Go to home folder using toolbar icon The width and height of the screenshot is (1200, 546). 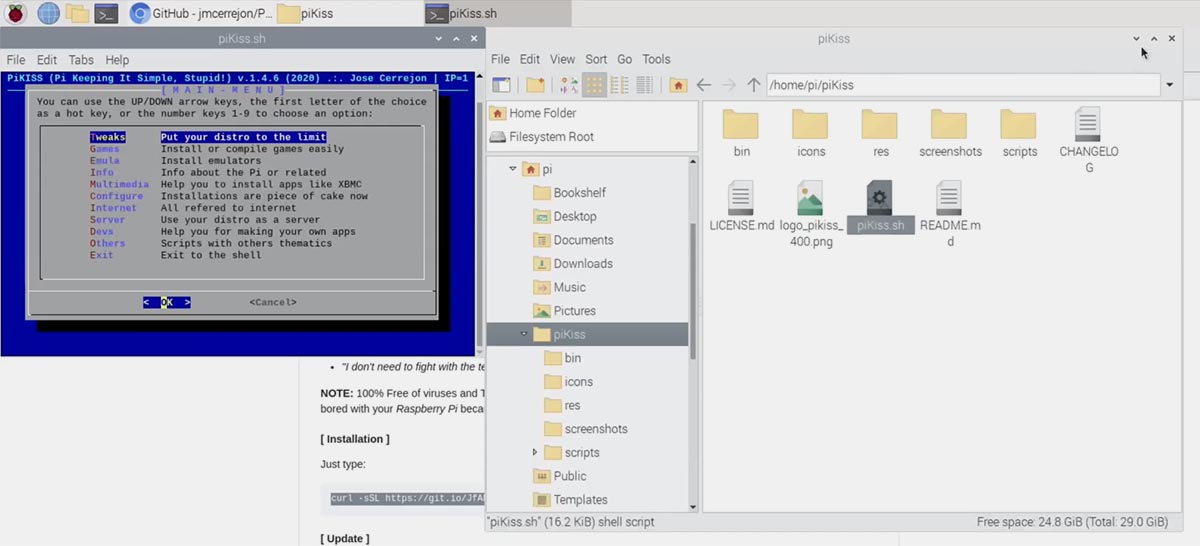678,86
